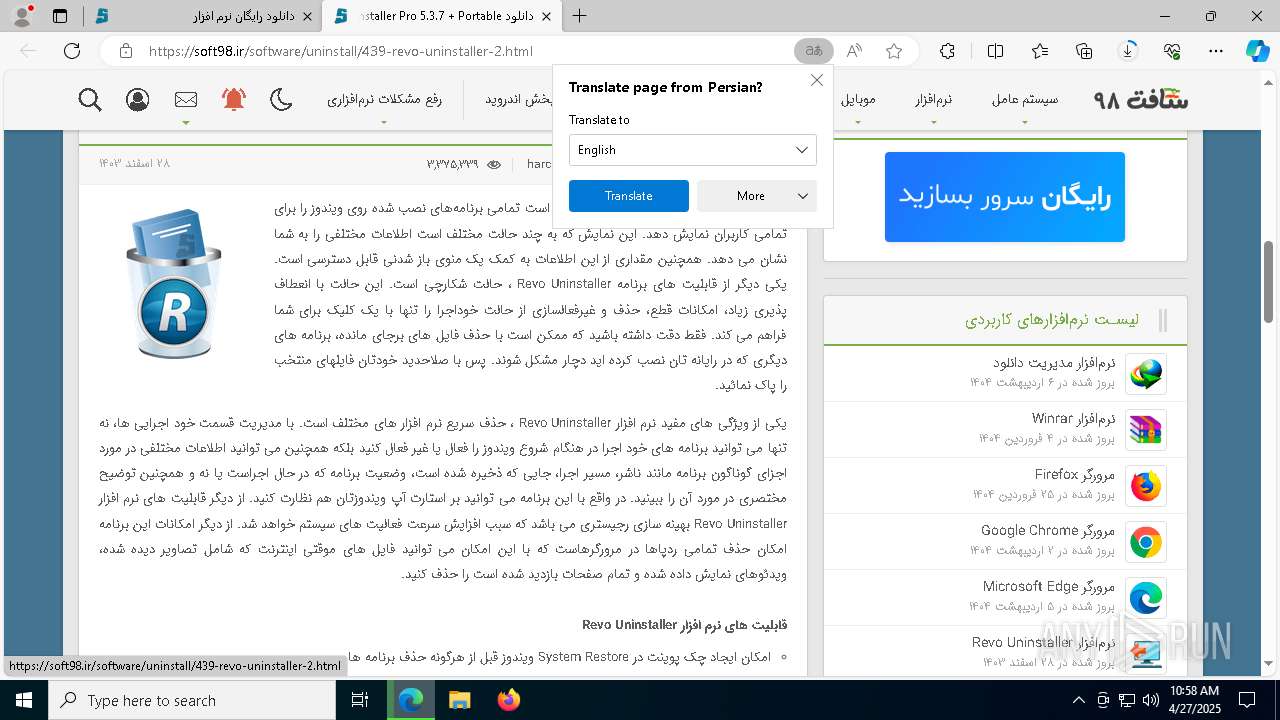Viewport: 1280px width, 720px height.
Task: Close the Revo Uninstaller browser tab
Action: (546, 16)
